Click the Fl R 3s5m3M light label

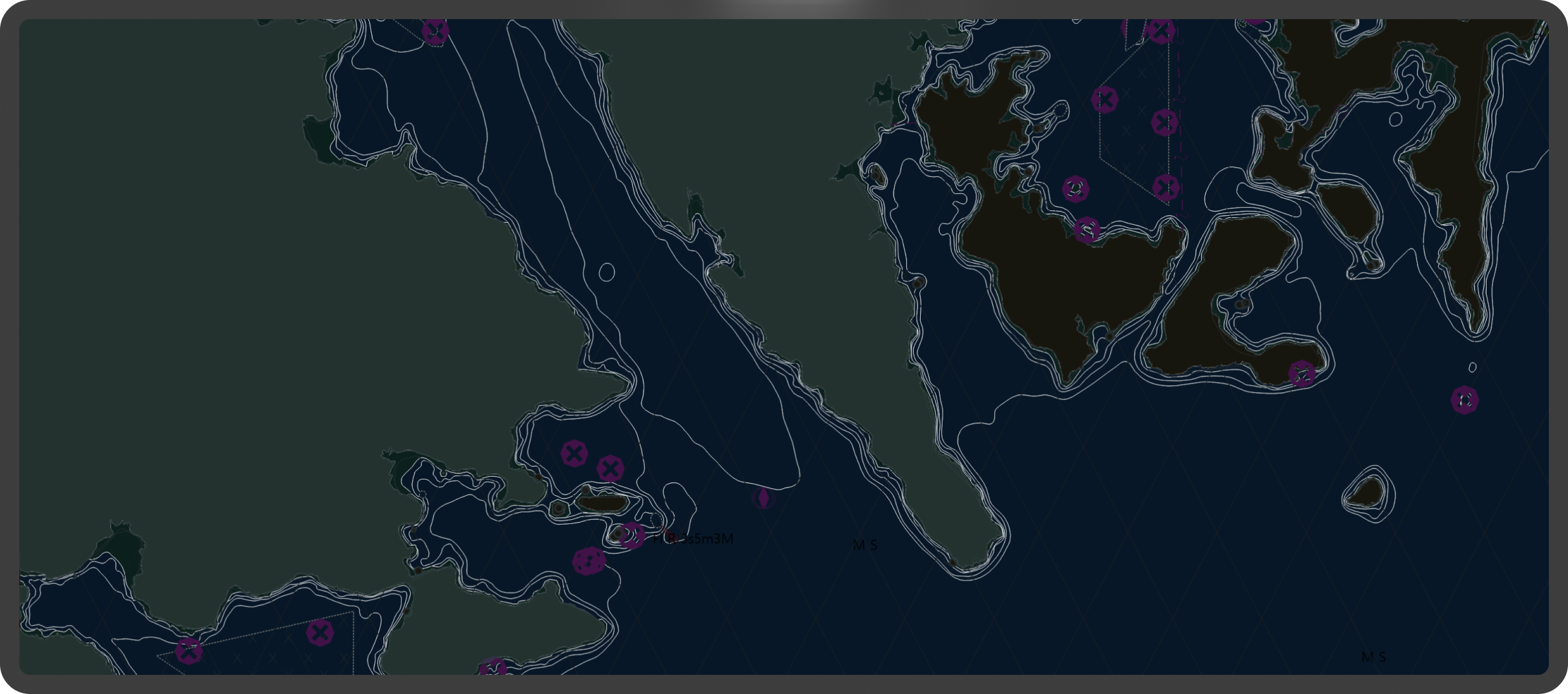click(x=693, y=539)
